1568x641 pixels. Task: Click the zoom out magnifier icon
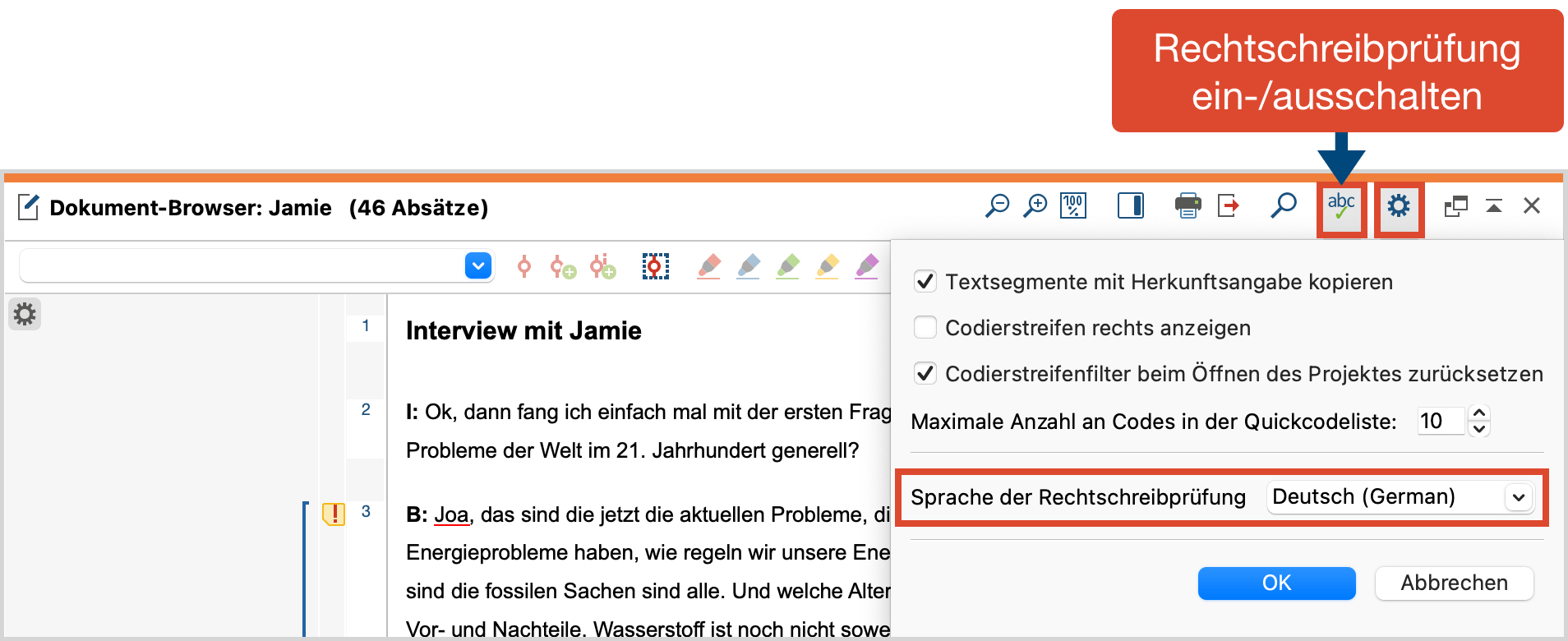pos(997,205)
